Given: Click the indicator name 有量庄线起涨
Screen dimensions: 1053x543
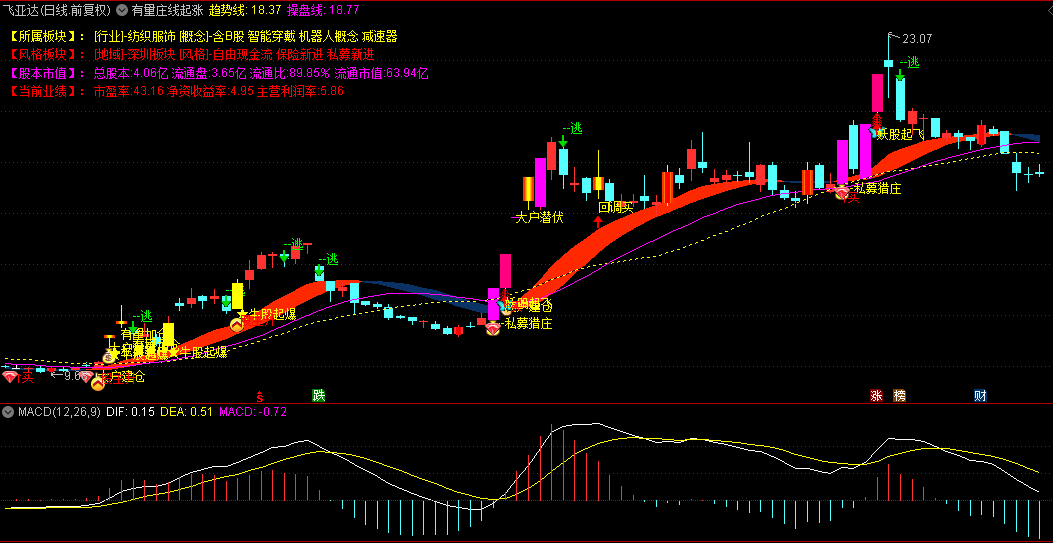Looking at the screenshot, I should pos(167,10).
